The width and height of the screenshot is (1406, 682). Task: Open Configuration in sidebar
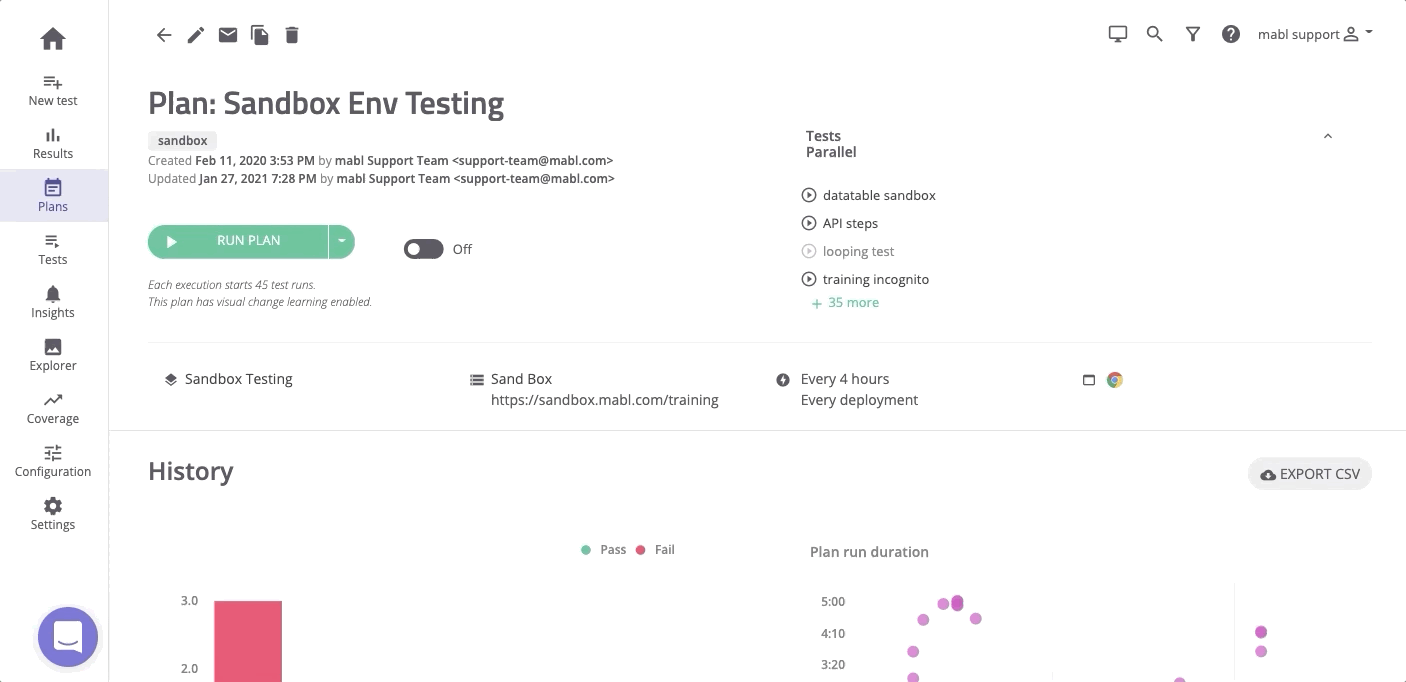(x=53, y=461)
